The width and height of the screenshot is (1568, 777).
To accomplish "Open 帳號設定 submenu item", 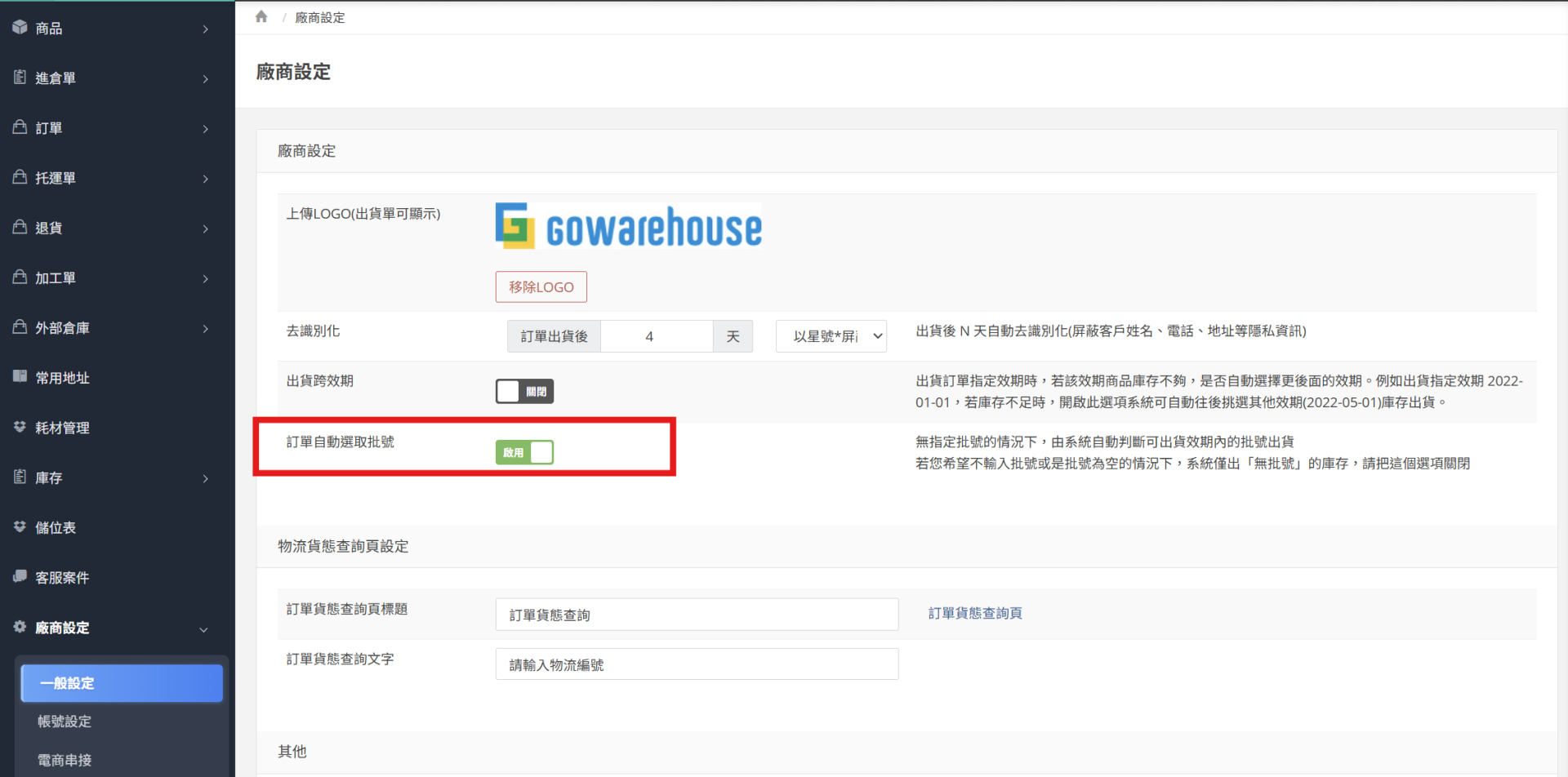I will click(65, 721).
